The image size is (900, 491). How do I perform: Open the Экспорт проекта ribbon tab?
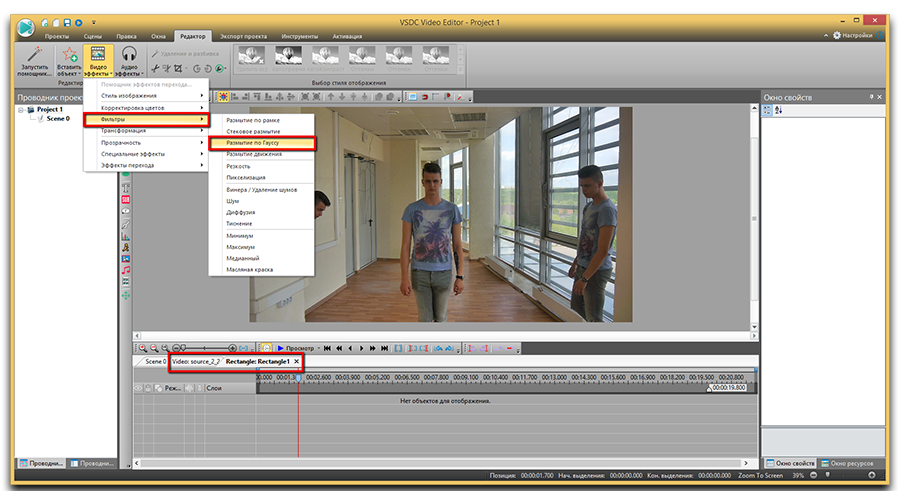[x=243, y=36]
